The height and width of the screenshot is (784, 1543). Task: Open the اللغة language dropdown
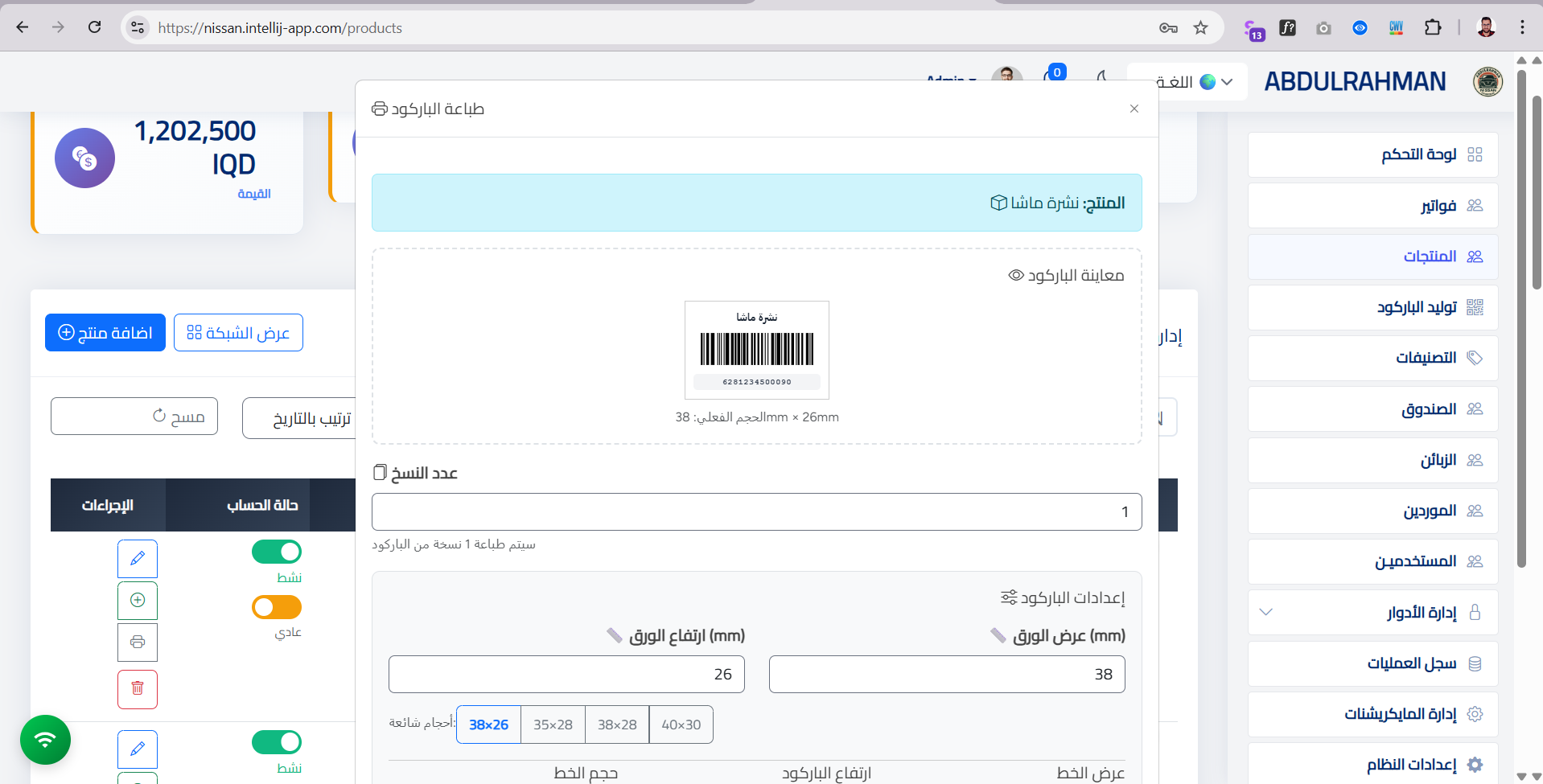(1186, 81)
